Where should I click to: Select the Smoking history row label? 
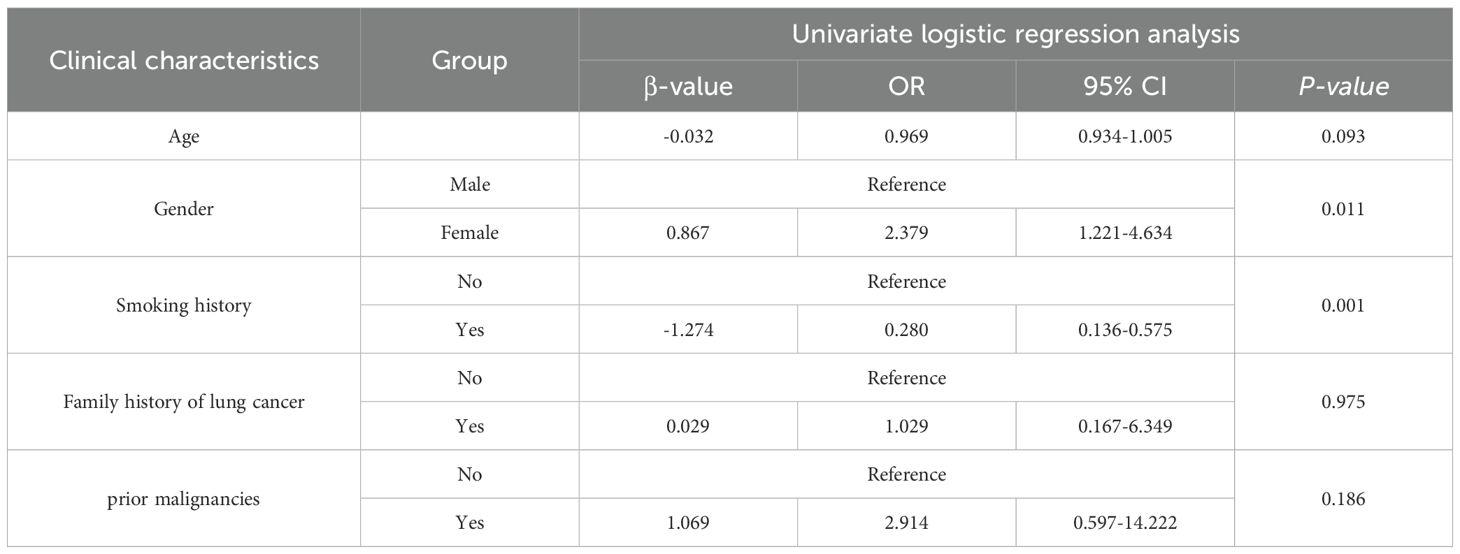pos(184,305)
